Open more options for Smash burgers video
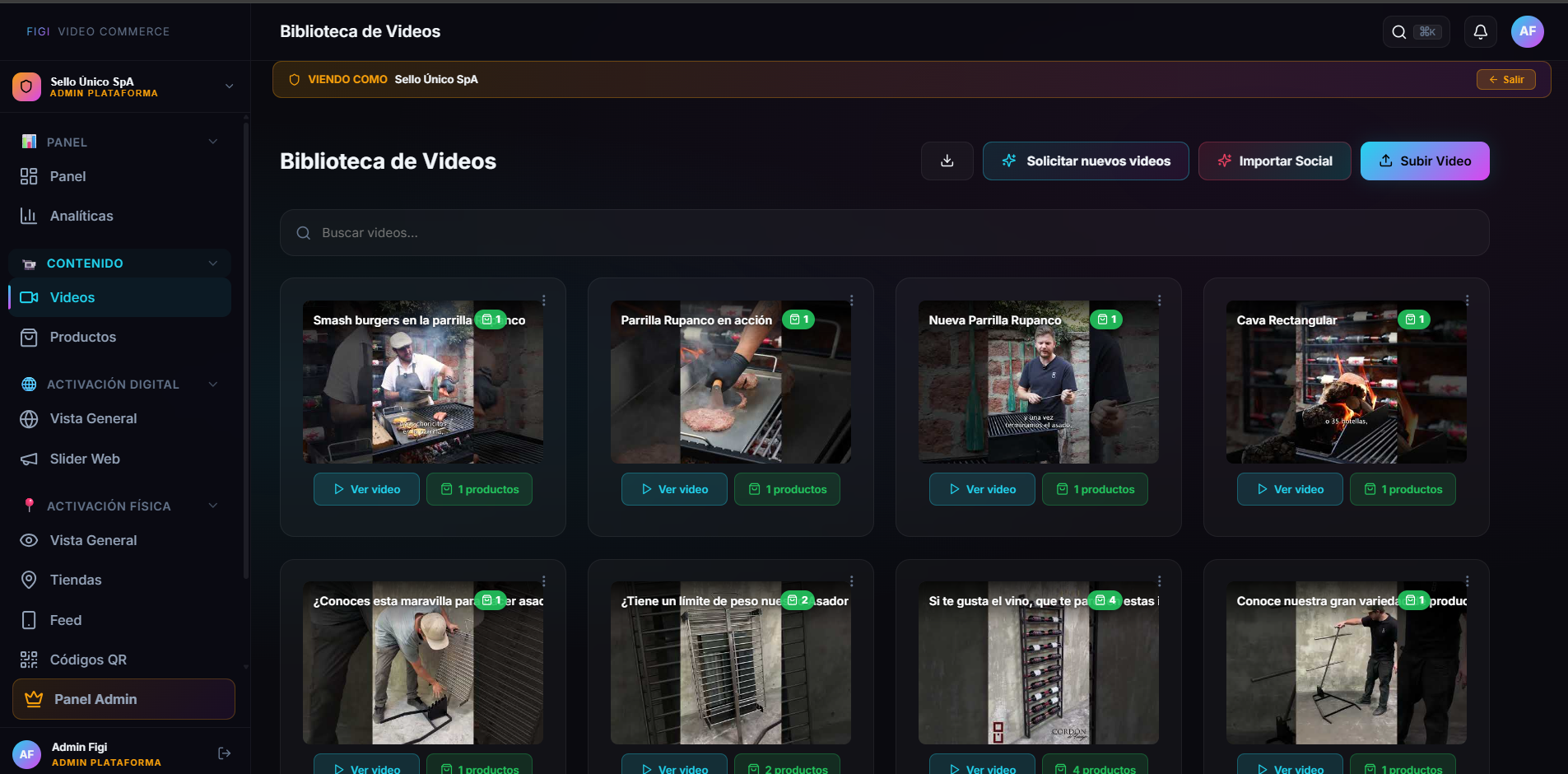 pos(543,301)
